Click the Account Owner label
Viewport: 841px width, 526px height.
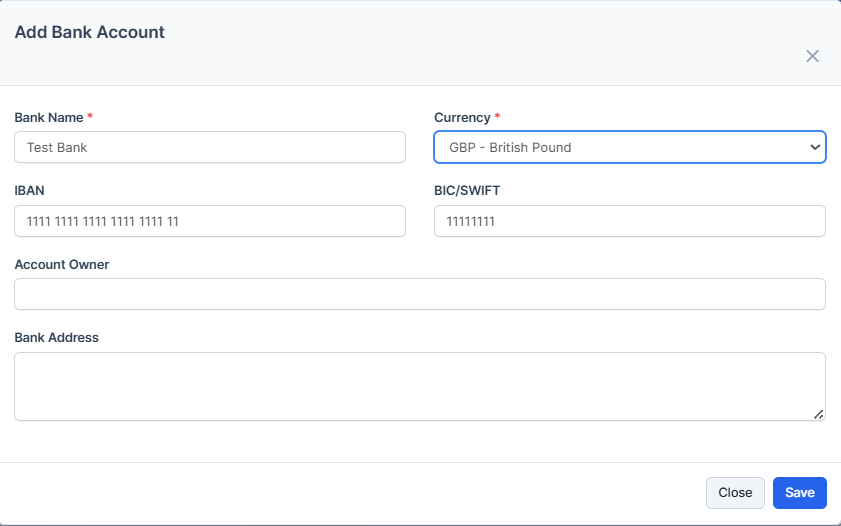pyautogui.click(x=62, y=264)
